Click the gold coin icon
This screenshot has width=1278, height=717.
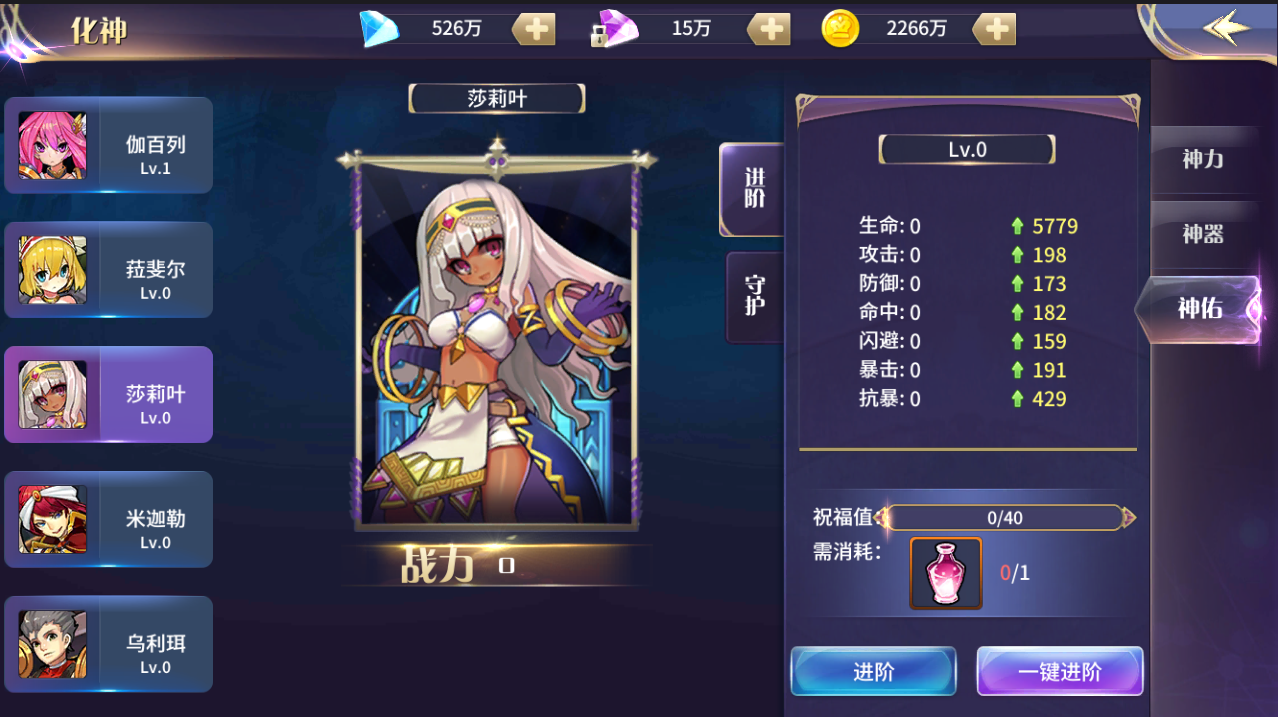pyautogui.click(x=840, y=29)
